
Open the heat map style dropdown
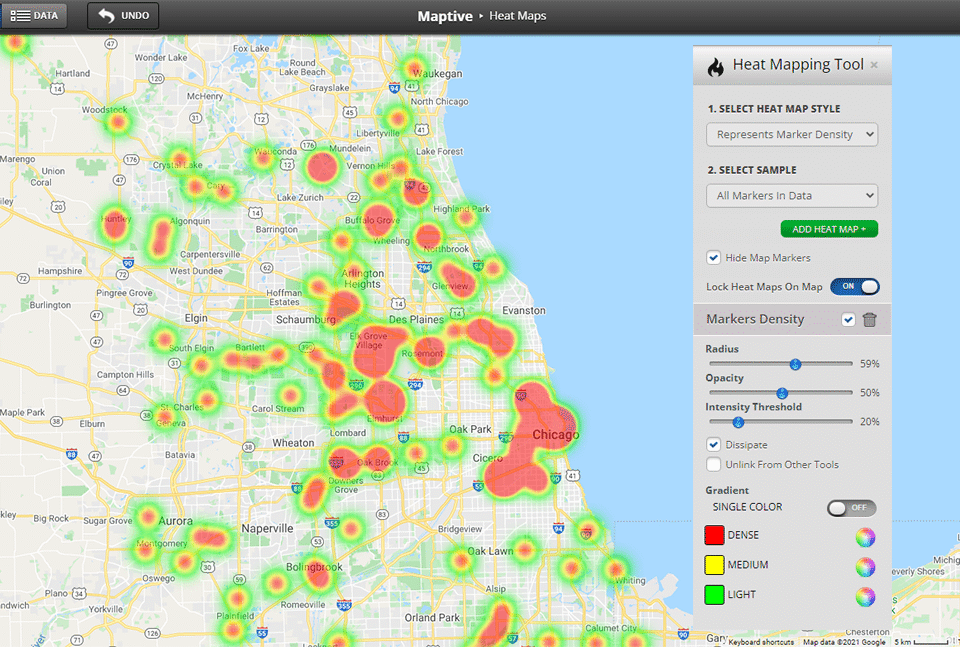(x=791, y=133)
